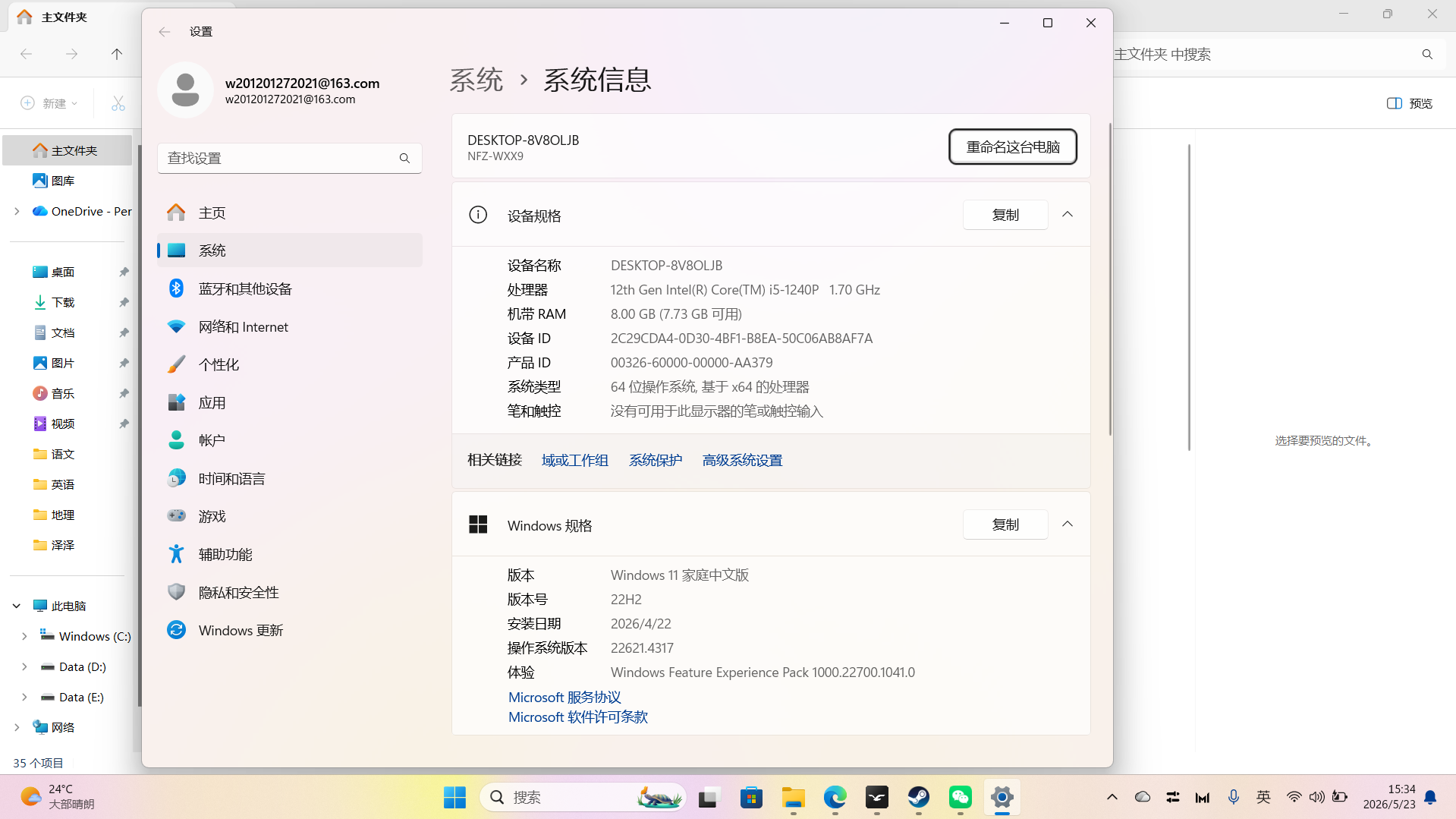Select 帐户 settings page

coord(289,440)
